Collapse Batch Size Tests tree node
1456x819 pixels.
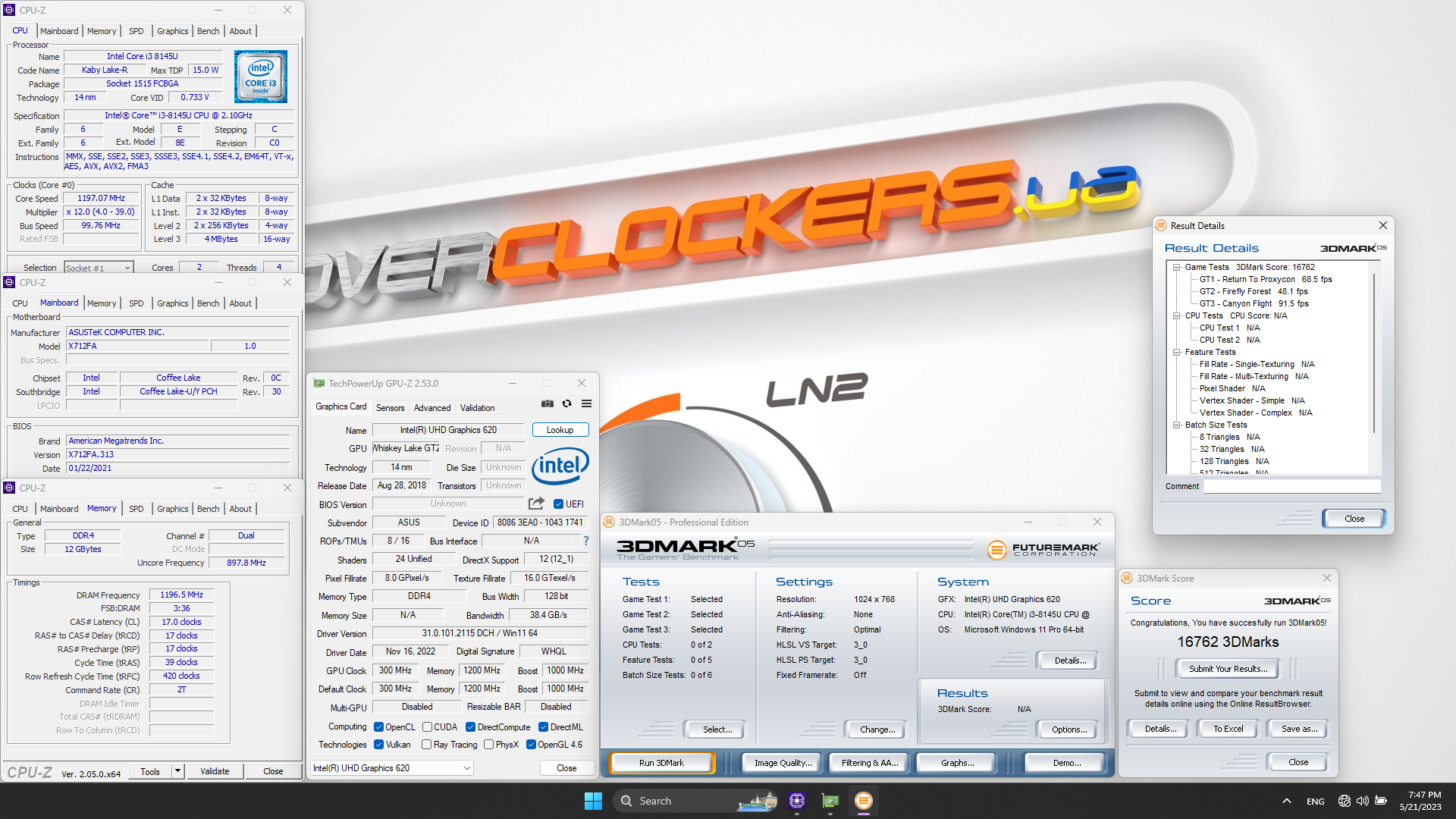point(1177,425)
